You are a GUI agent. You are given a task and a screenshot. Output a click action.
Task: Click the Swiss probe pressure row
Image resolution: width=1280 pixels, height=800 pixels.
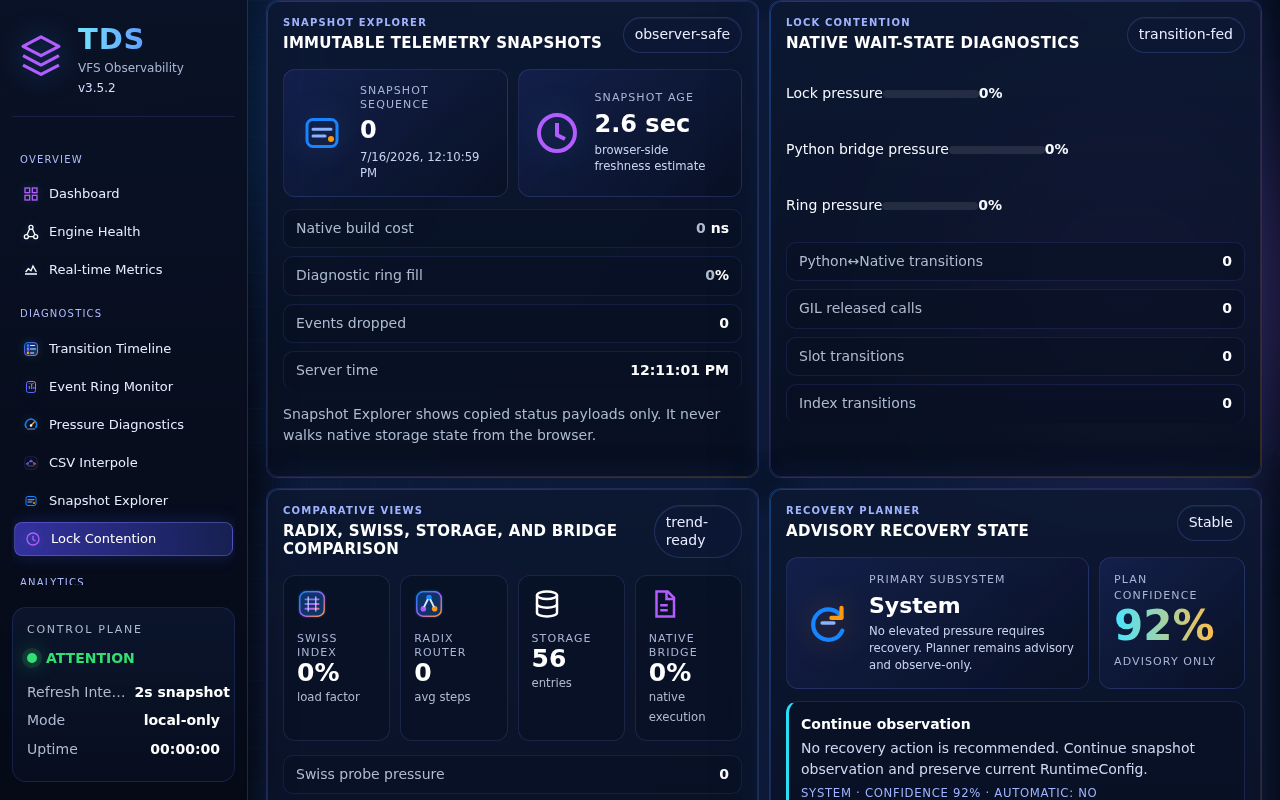tap(512, 775)
